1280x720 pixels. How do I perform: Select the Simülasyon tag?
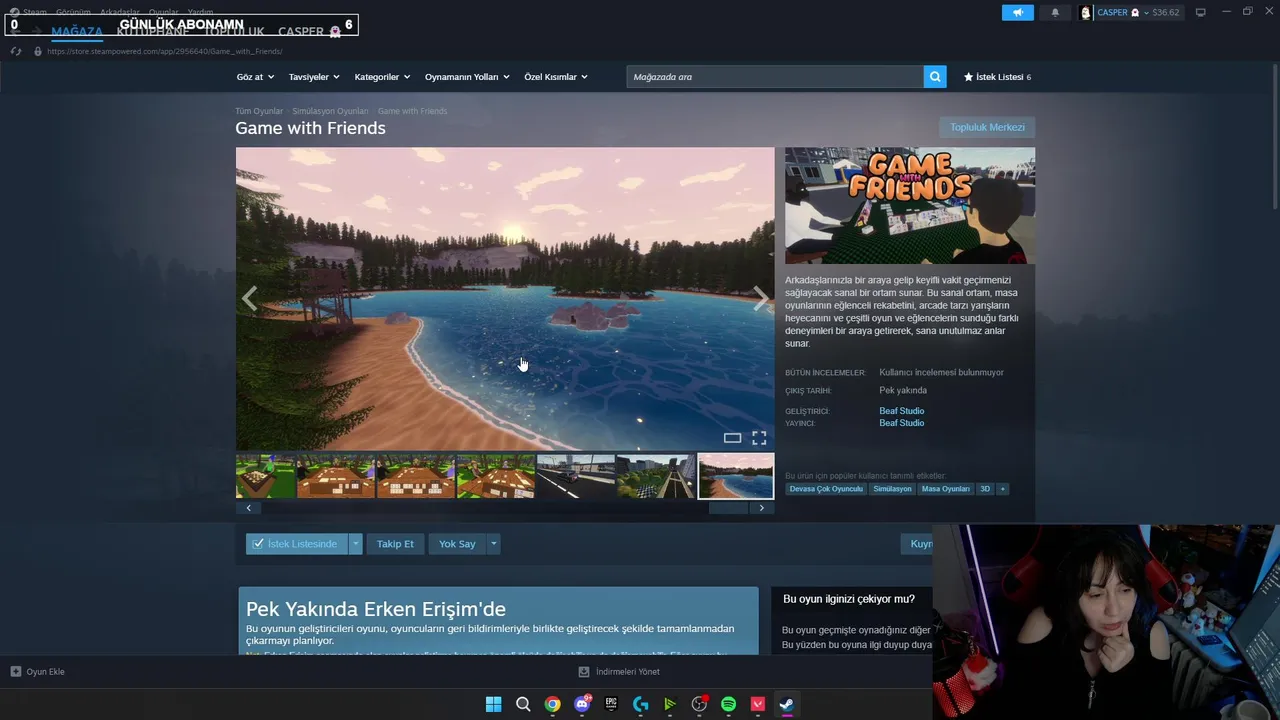click(x=892, y=489)
